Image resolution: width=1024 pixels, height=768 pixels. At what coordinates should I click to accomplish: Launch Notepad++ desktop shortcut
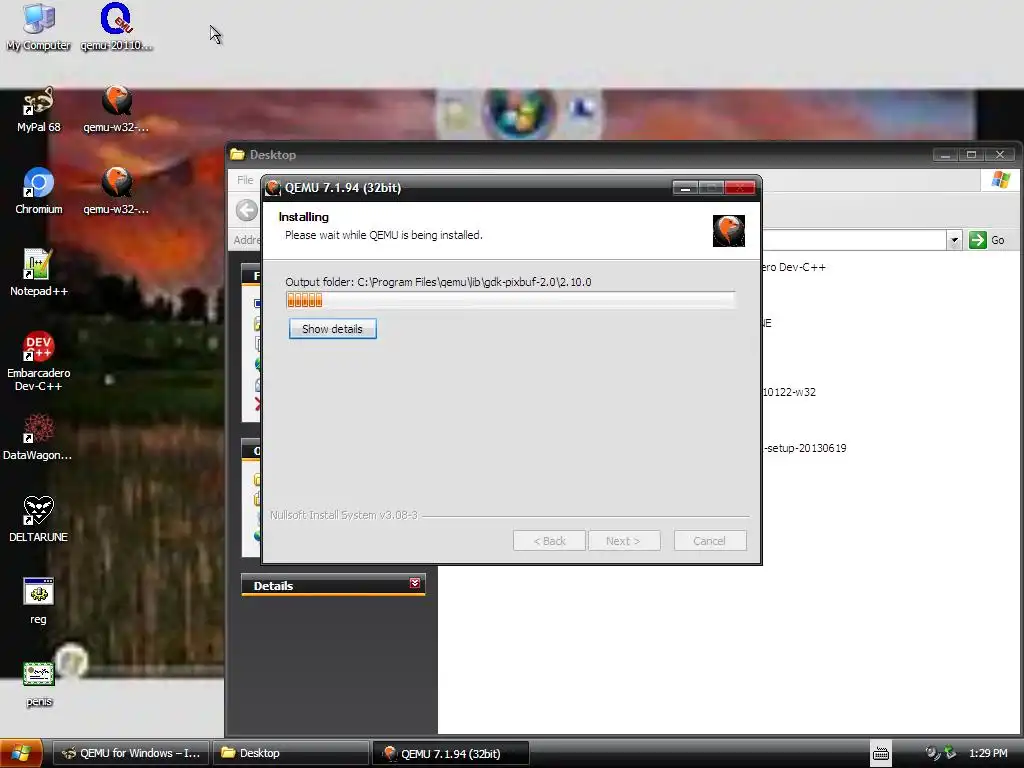tap(39, 274)
